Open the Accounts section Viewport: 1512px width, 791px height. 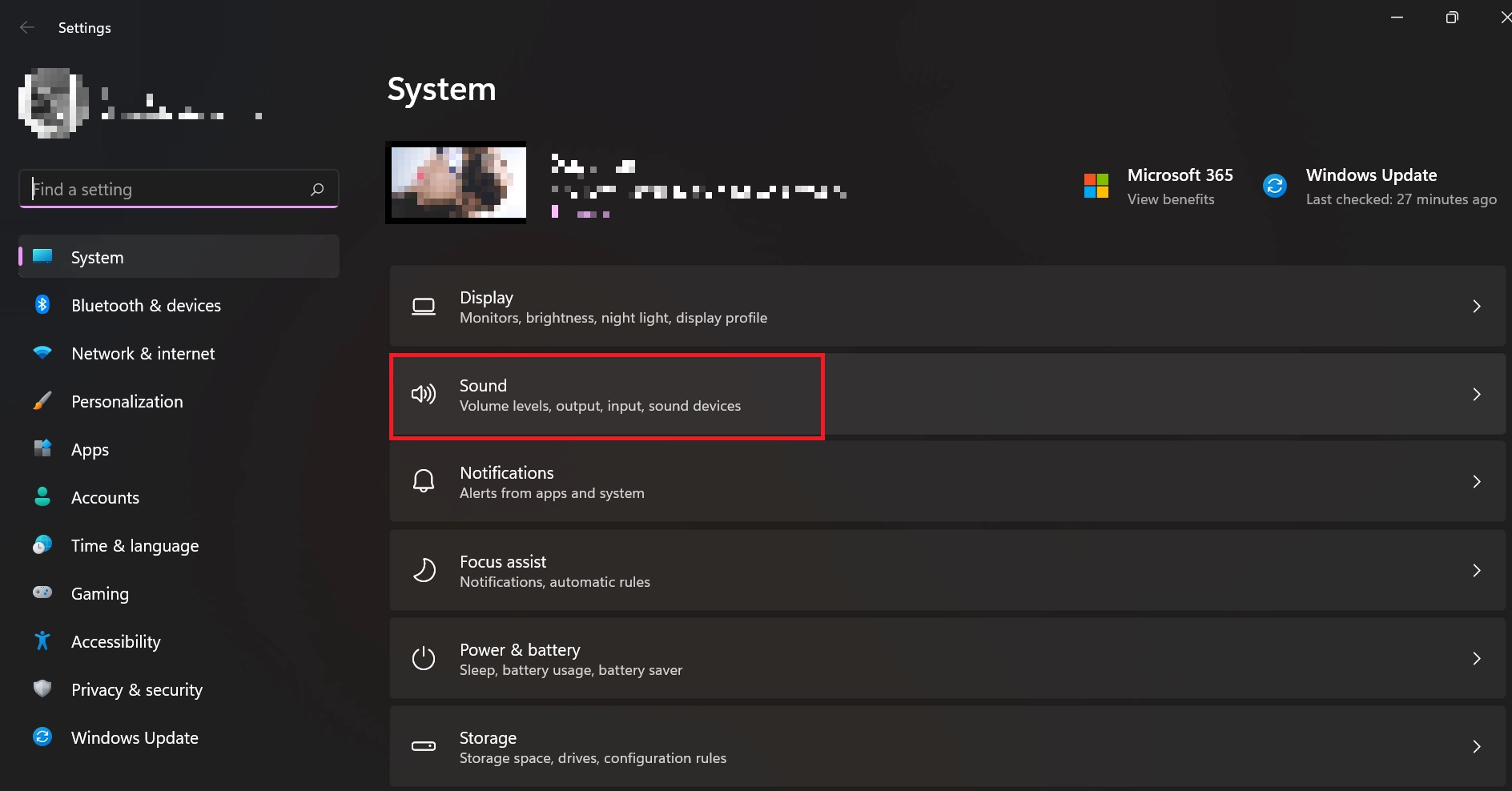tap(104, 497)
